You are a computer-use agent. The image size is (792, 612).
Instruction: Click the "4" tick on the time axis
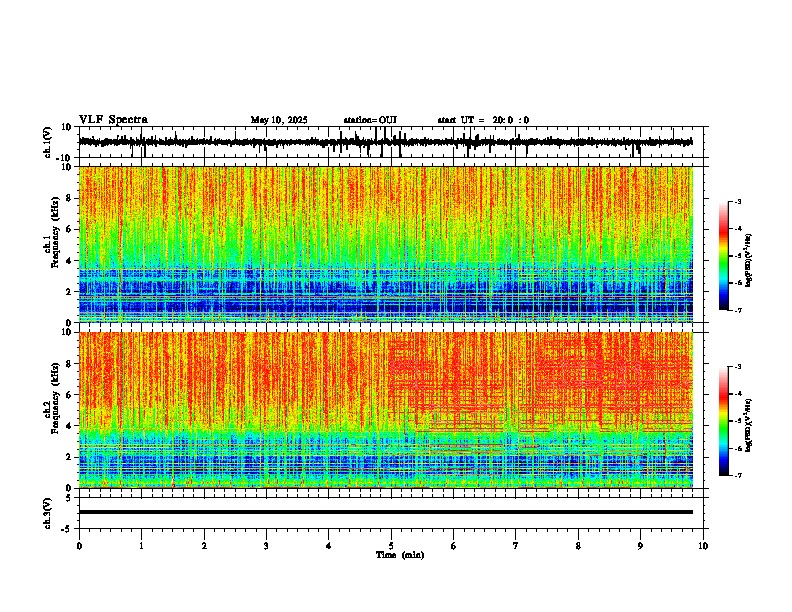(329, 546)
